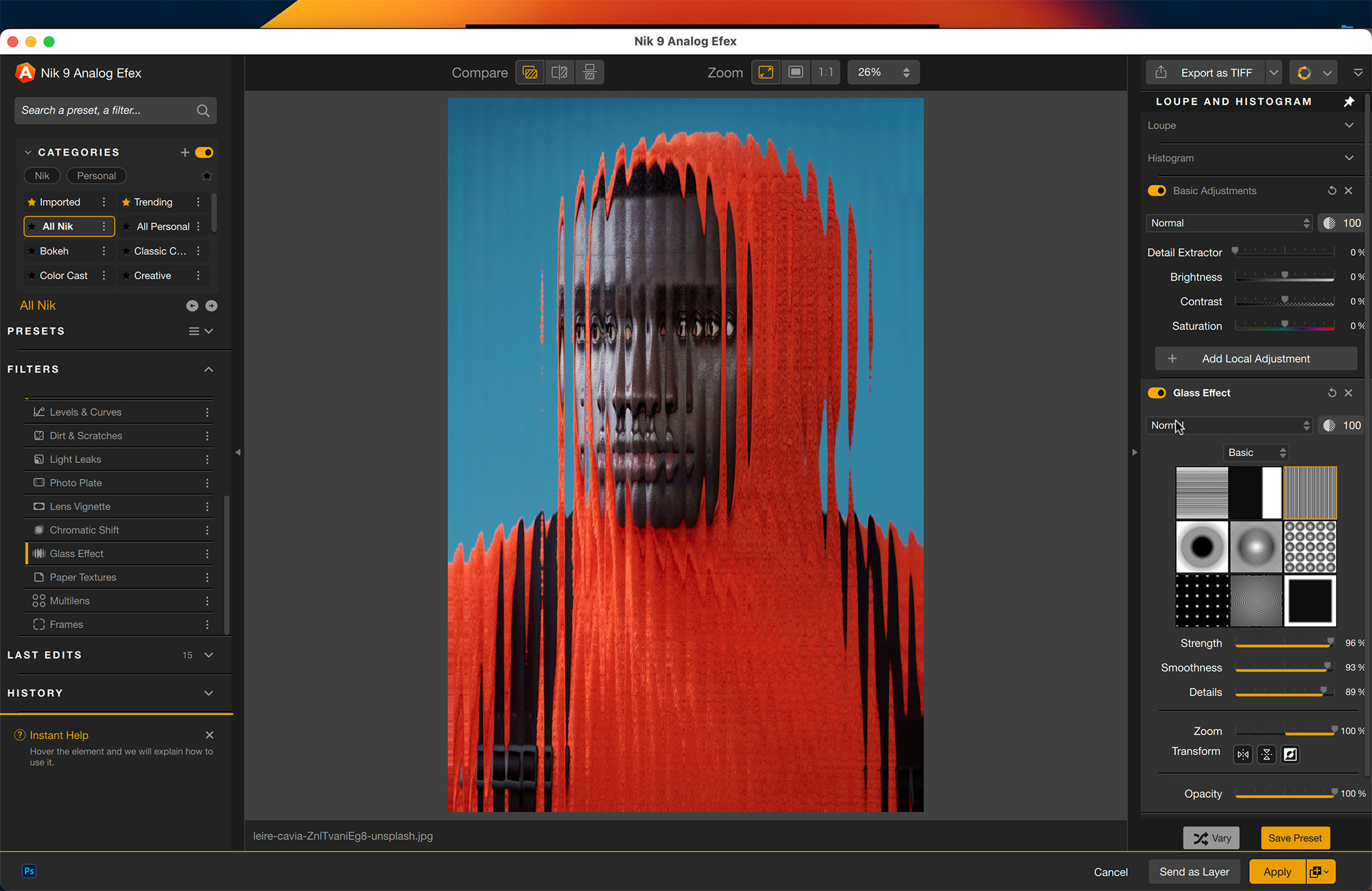Toggle the Categories switch
Screen dimensions: 1372x891
click(204, 152)
